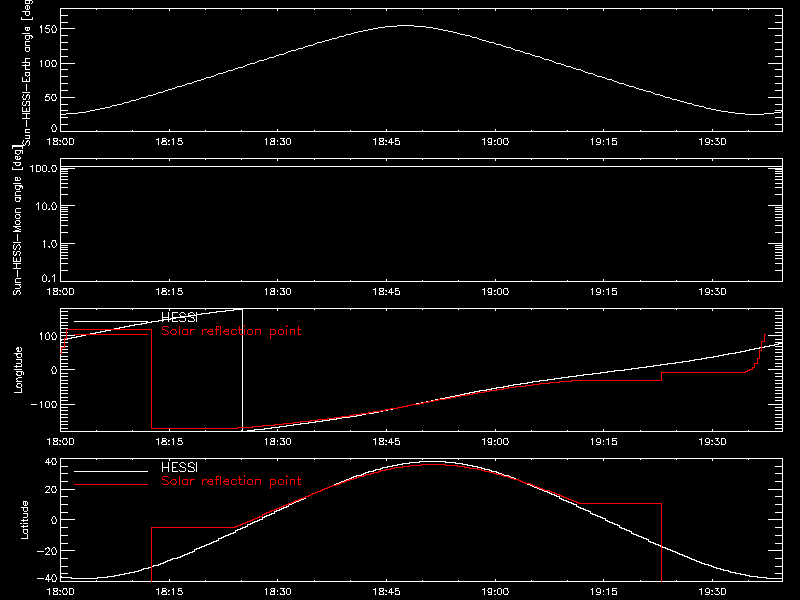
Task: Pick the 18:00 time label under Moon angle plot
Action: 60,292
